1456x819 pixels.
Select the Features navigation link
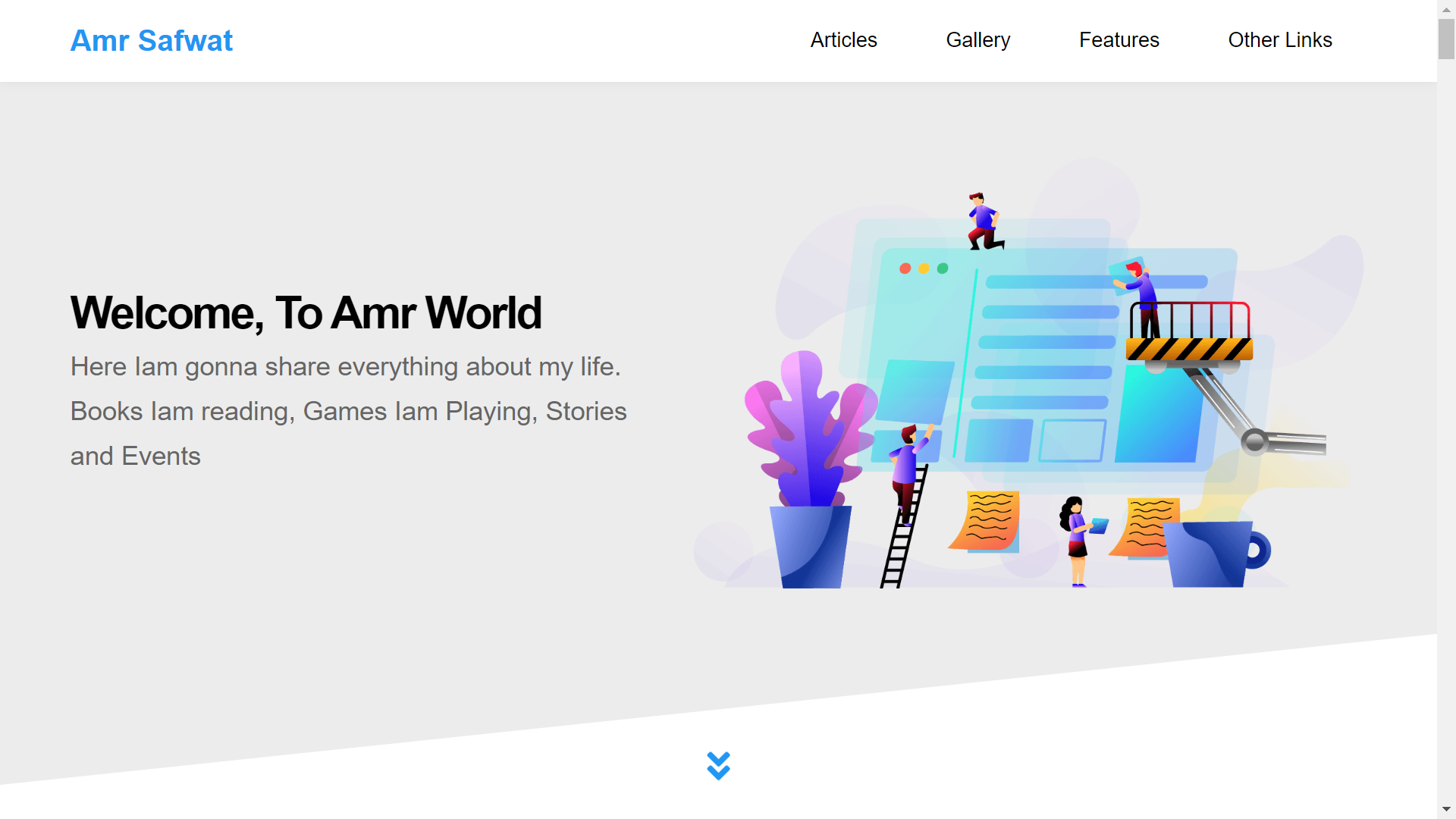(x=1119, y=40)
